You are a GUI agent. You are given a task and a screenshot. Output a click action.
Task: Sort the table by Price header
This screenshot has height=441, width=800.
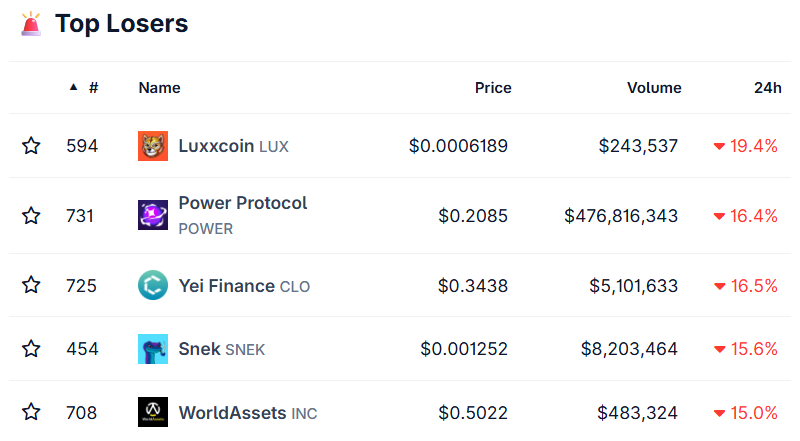492,88
